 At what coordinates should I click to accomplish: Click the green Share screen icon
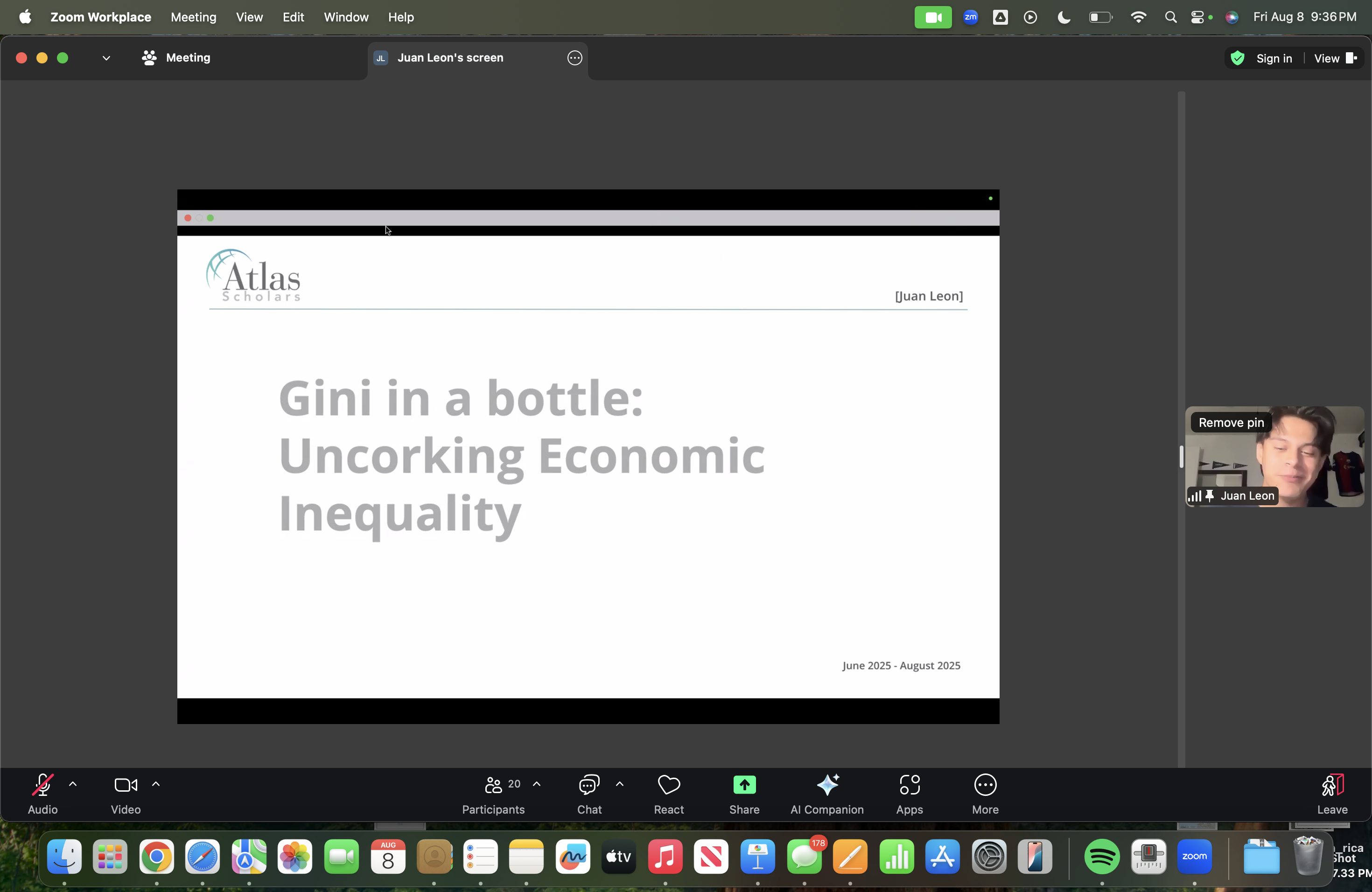tap(744, 785)
